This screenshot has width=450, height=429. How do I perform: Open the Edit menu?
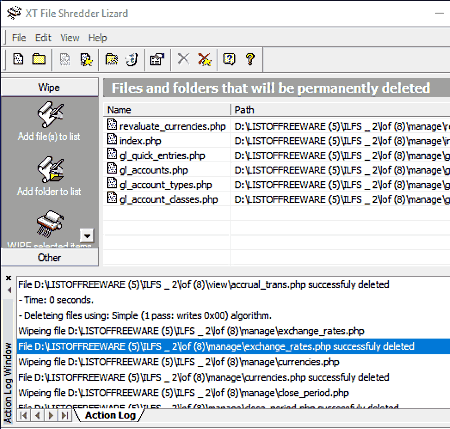point(43,38)
